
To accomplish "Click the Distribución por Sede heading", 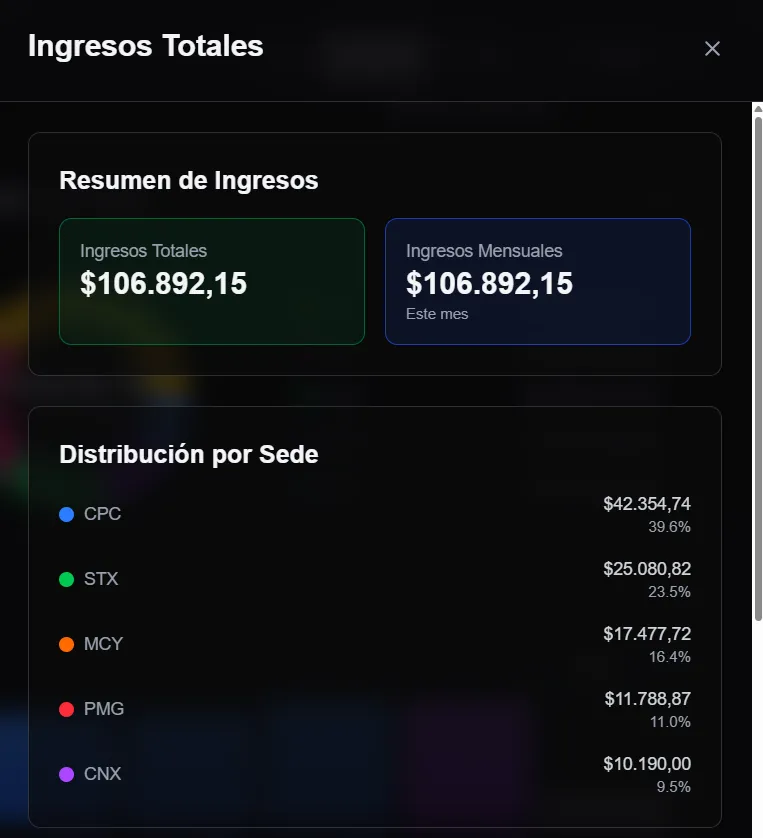I will point(189,454).
